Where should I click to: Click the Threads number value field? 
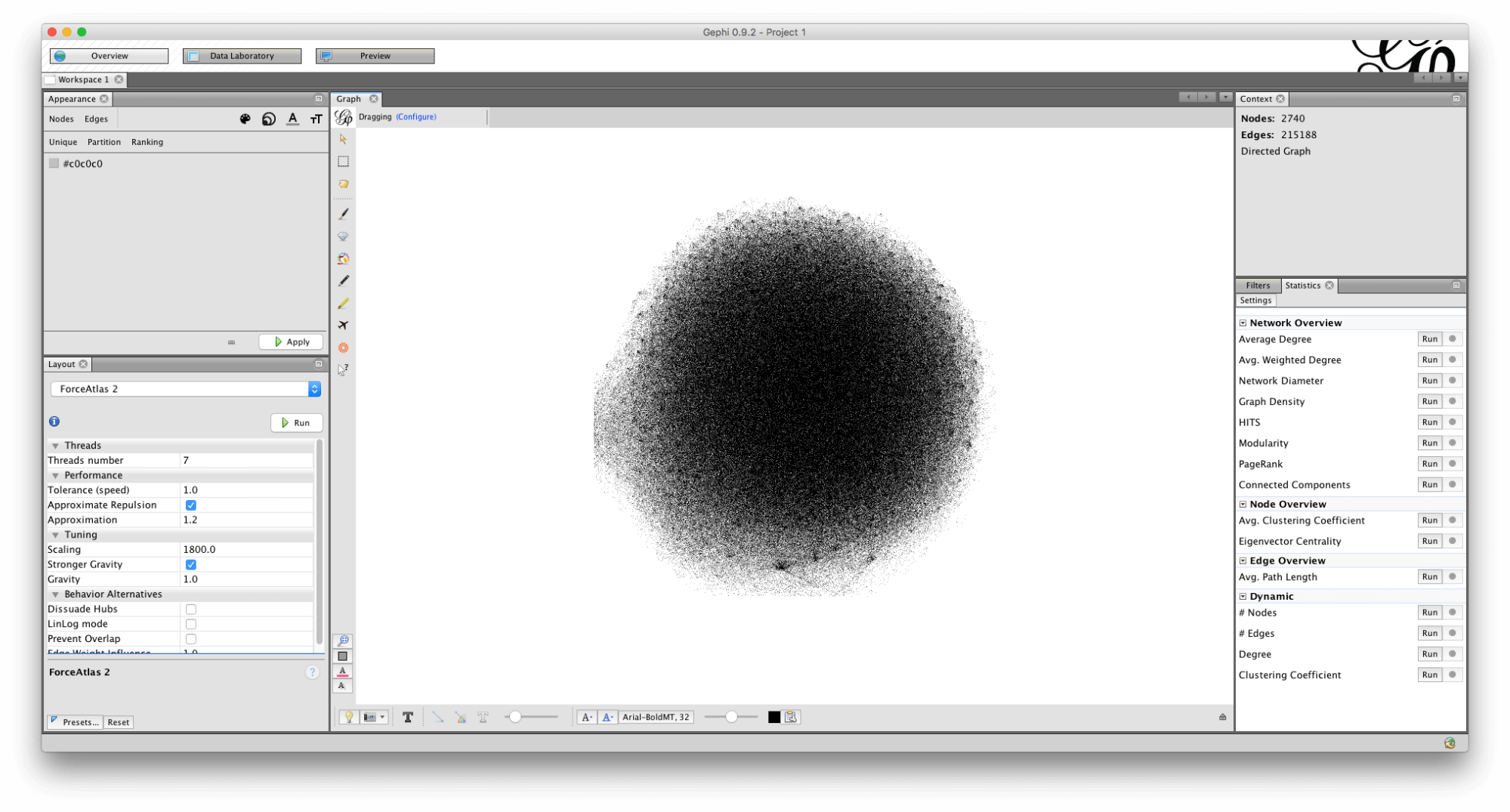[x=246, y=461]
